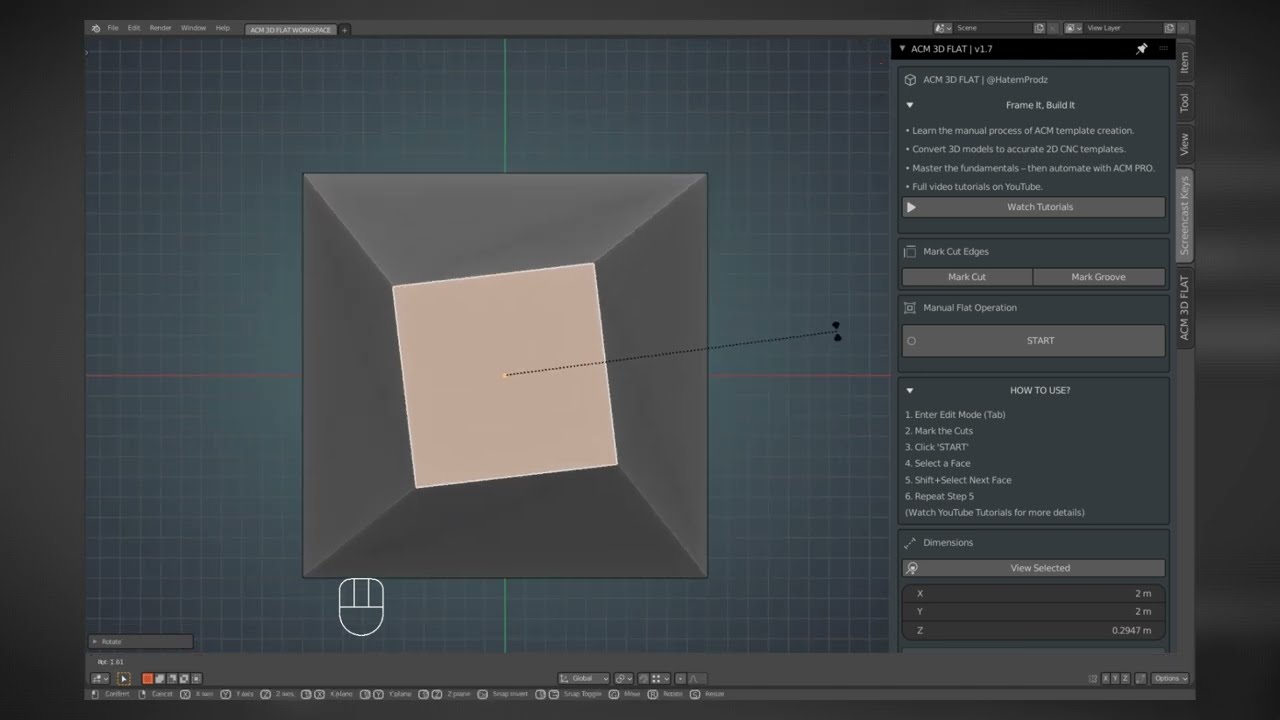Image resolution: width=1280 pixels, height=720 pixels.
Task: Open the snap element dropdown
Action: coord(660,678)
